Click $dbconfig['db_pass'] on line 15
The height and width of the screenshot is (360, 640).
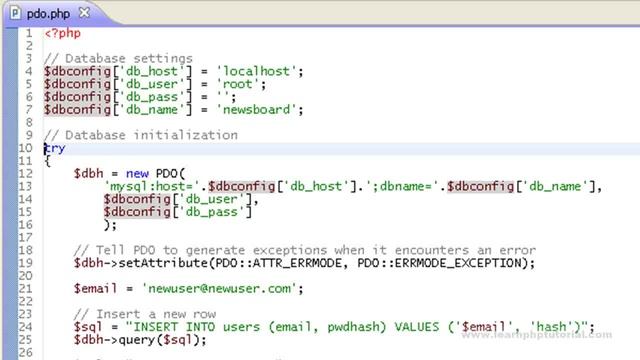[x=178, y=212]
